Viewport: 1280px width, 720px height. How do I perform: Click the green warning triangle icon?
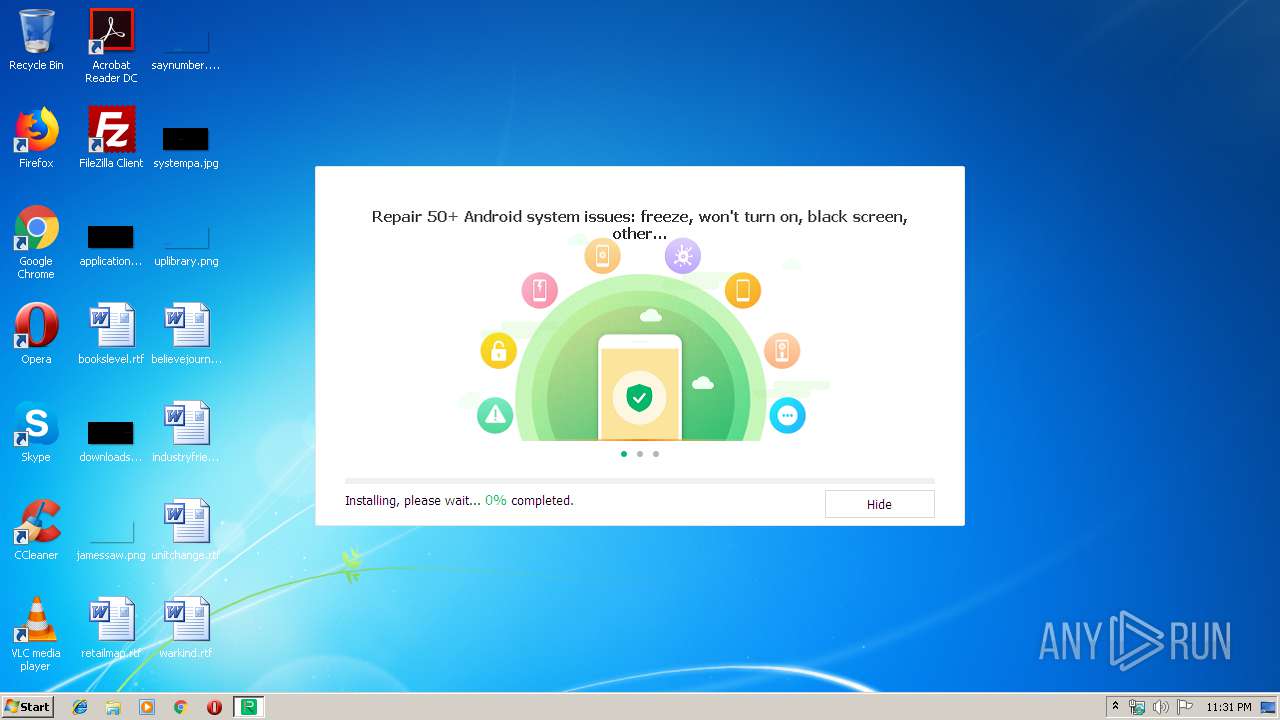(x=495, y=414)
